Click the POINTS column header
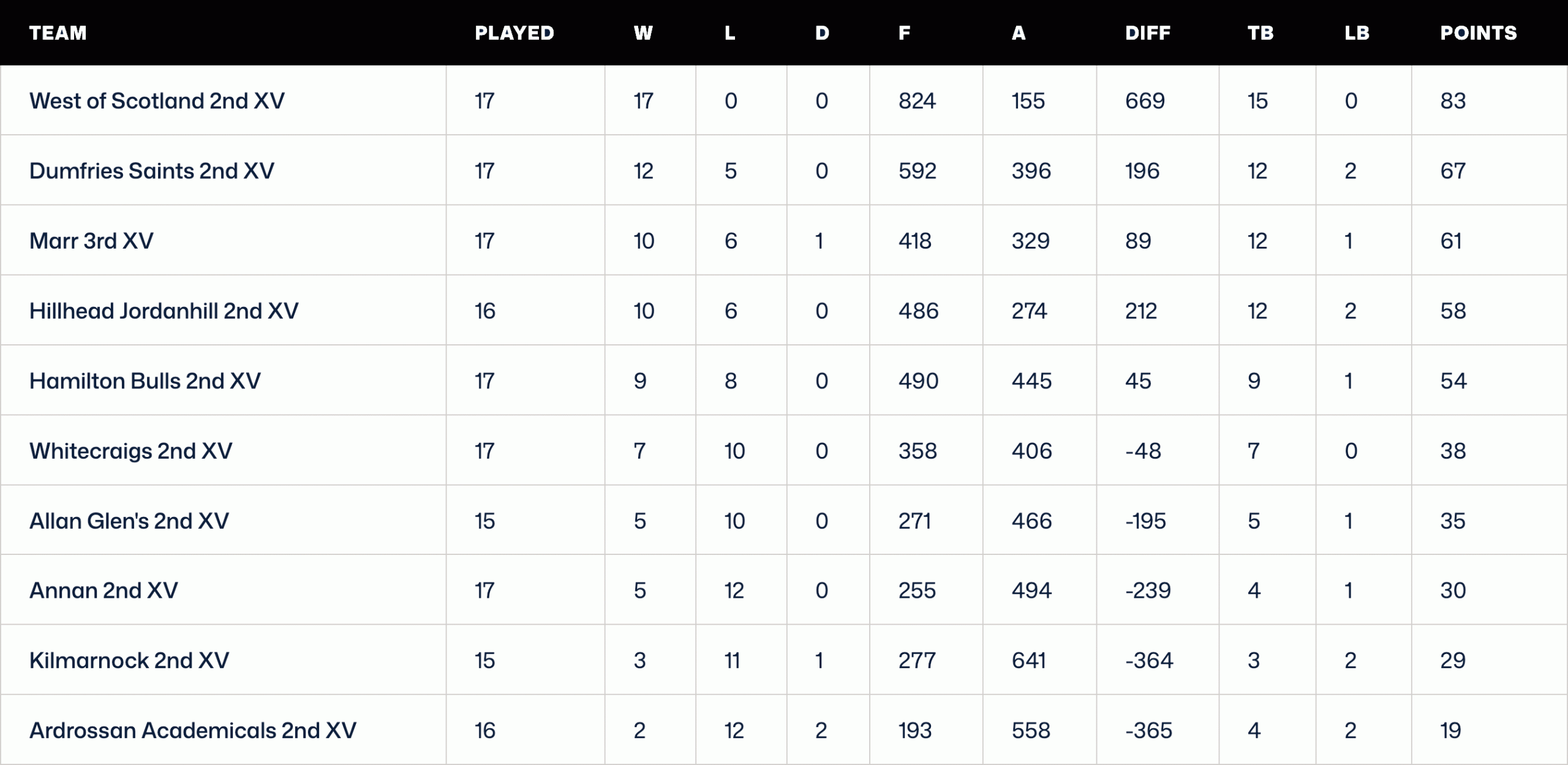 click(x=1478, y=33)
